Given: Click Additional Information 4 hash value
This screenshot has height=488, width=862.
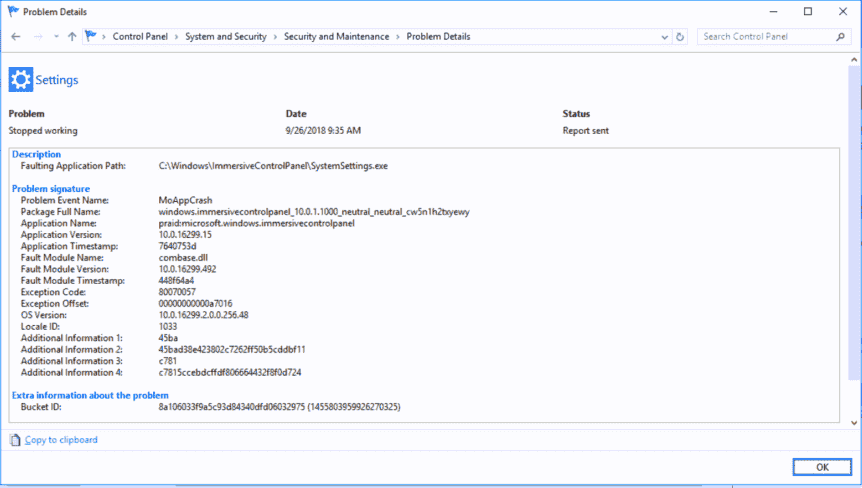Looking at the screenshot, I should pos(230,373).
